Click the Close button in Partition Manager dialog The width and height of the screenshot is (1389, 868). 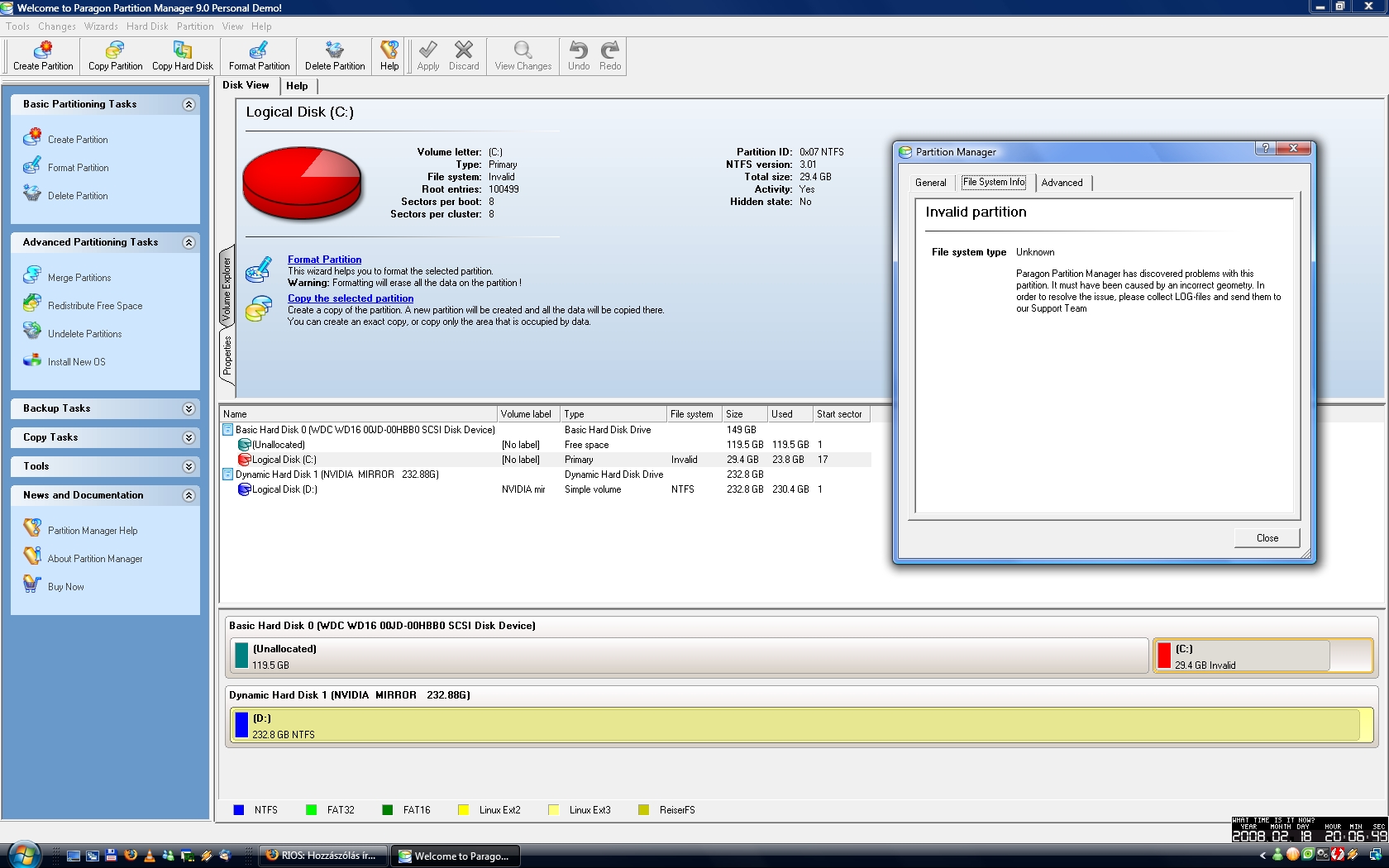coord(1267,538)
